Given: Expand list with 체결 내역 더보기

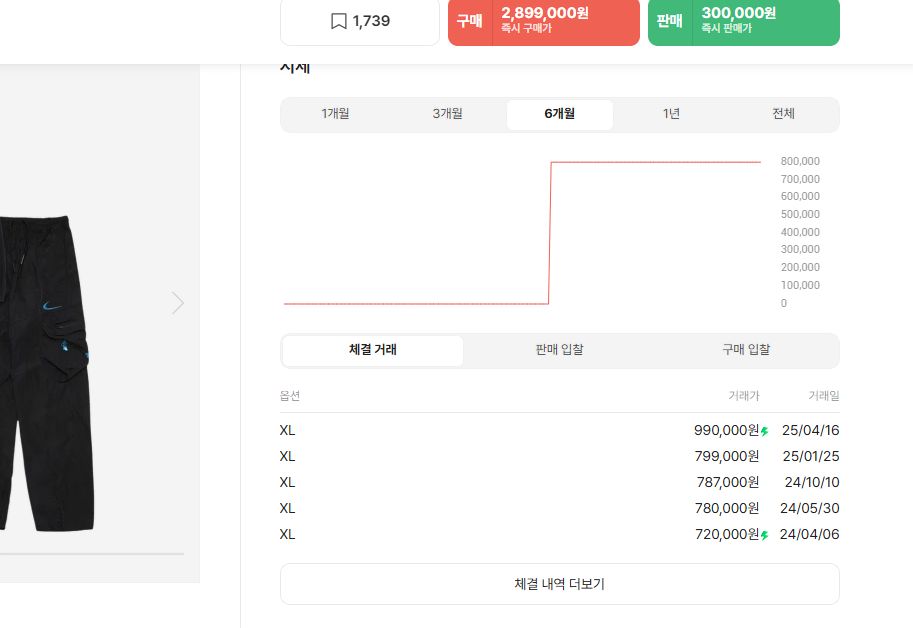Looking at the screenshot, I should [x=560, y=584].
